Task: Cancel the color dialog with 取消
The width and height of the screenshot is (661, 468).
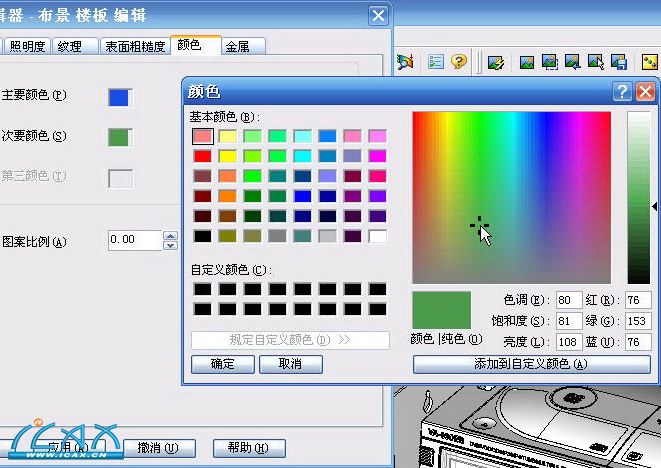Action: (x=290, y=364)
